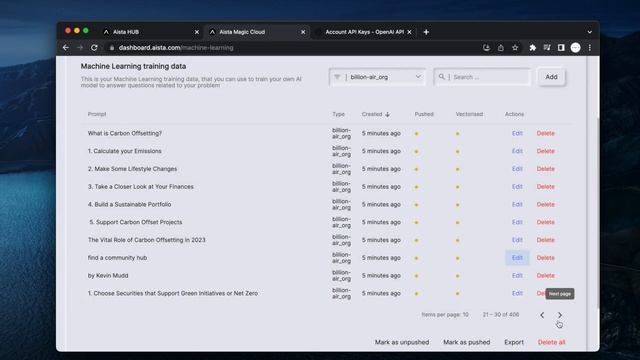Open the browser side panel icon
The height and width of the screenshot is (360, 640).
561,48
